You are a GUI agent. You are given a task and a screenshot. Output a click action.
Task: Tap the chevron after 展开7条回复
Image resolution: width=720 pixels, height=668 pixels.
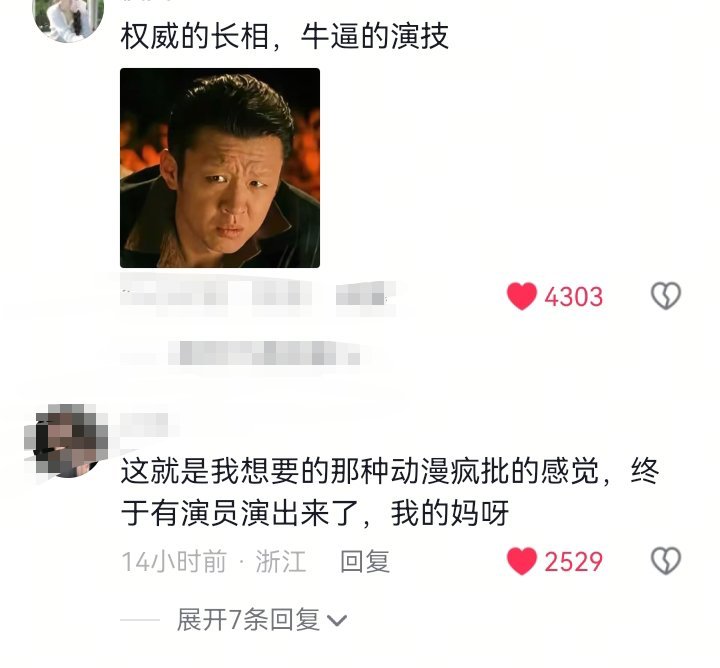point(337,621)
